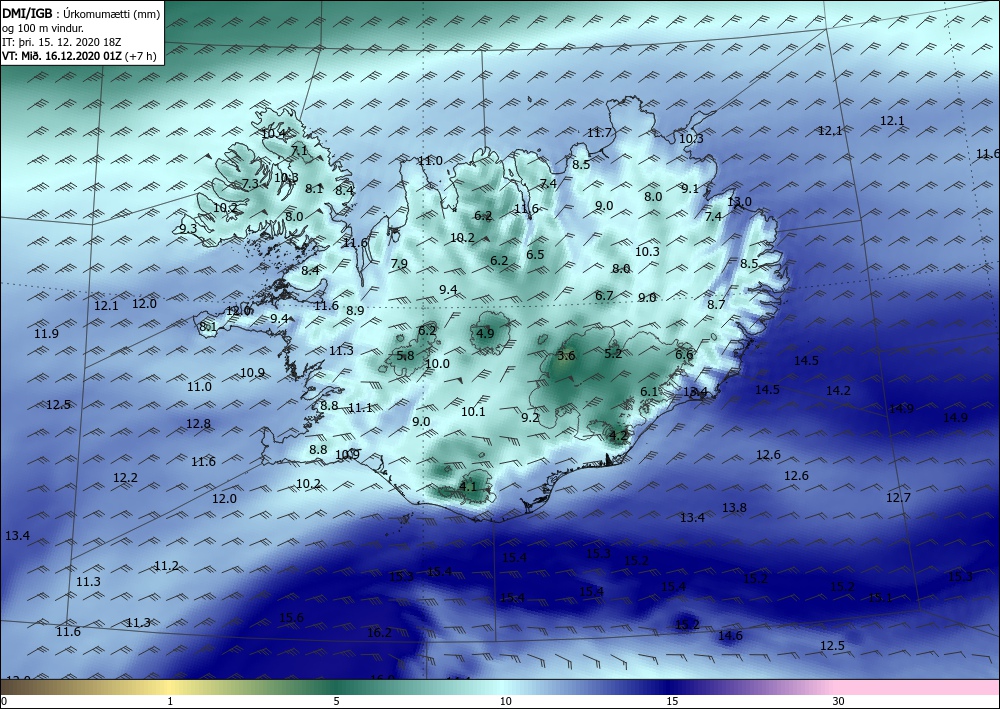This screenshot has height=709, width=1000.
Task: Click the 'og 100 m vindur.' subtitle text
Action: tap(43, 28)
